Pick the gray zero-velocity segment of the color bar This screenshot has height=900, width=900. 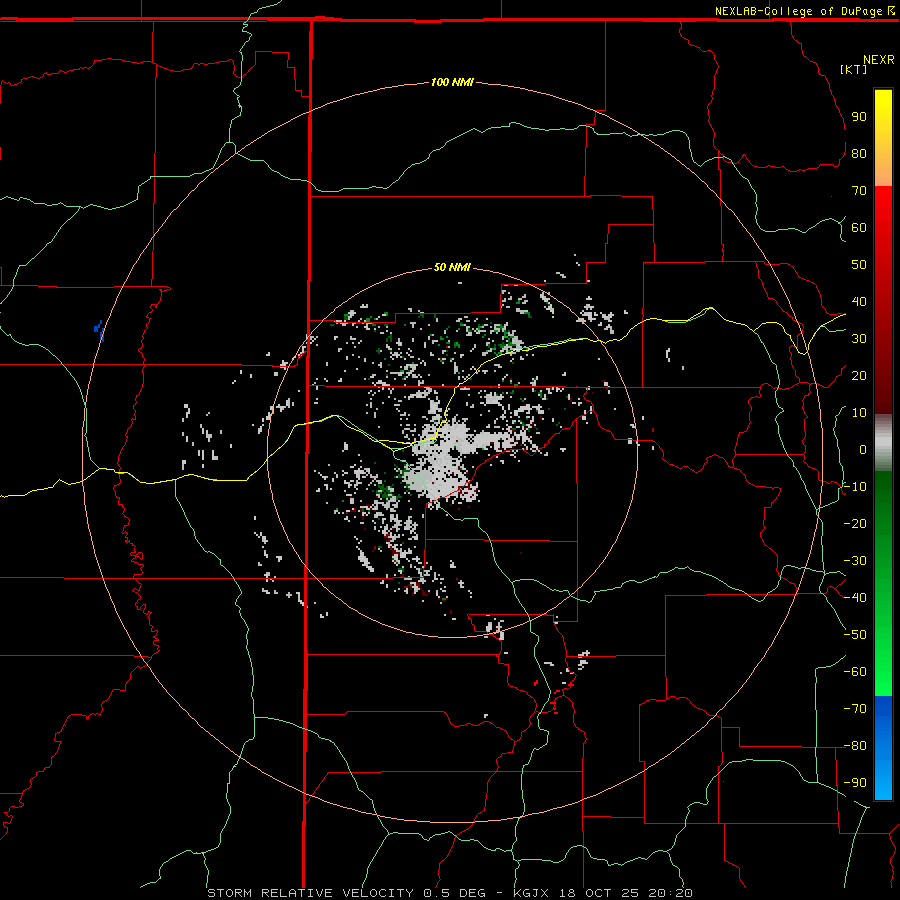click(883, 443)
